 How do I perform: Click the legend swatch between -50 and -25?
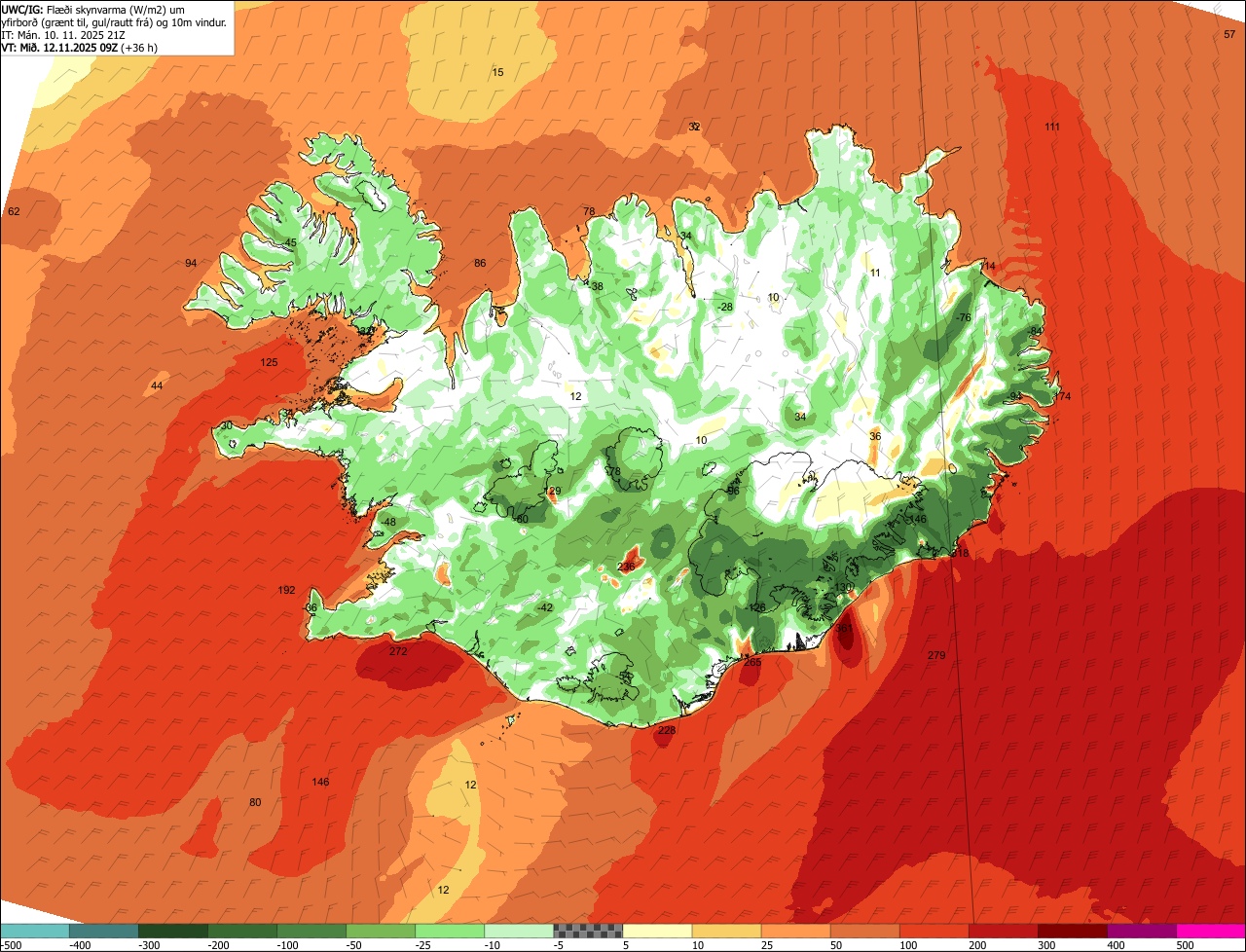380,931
